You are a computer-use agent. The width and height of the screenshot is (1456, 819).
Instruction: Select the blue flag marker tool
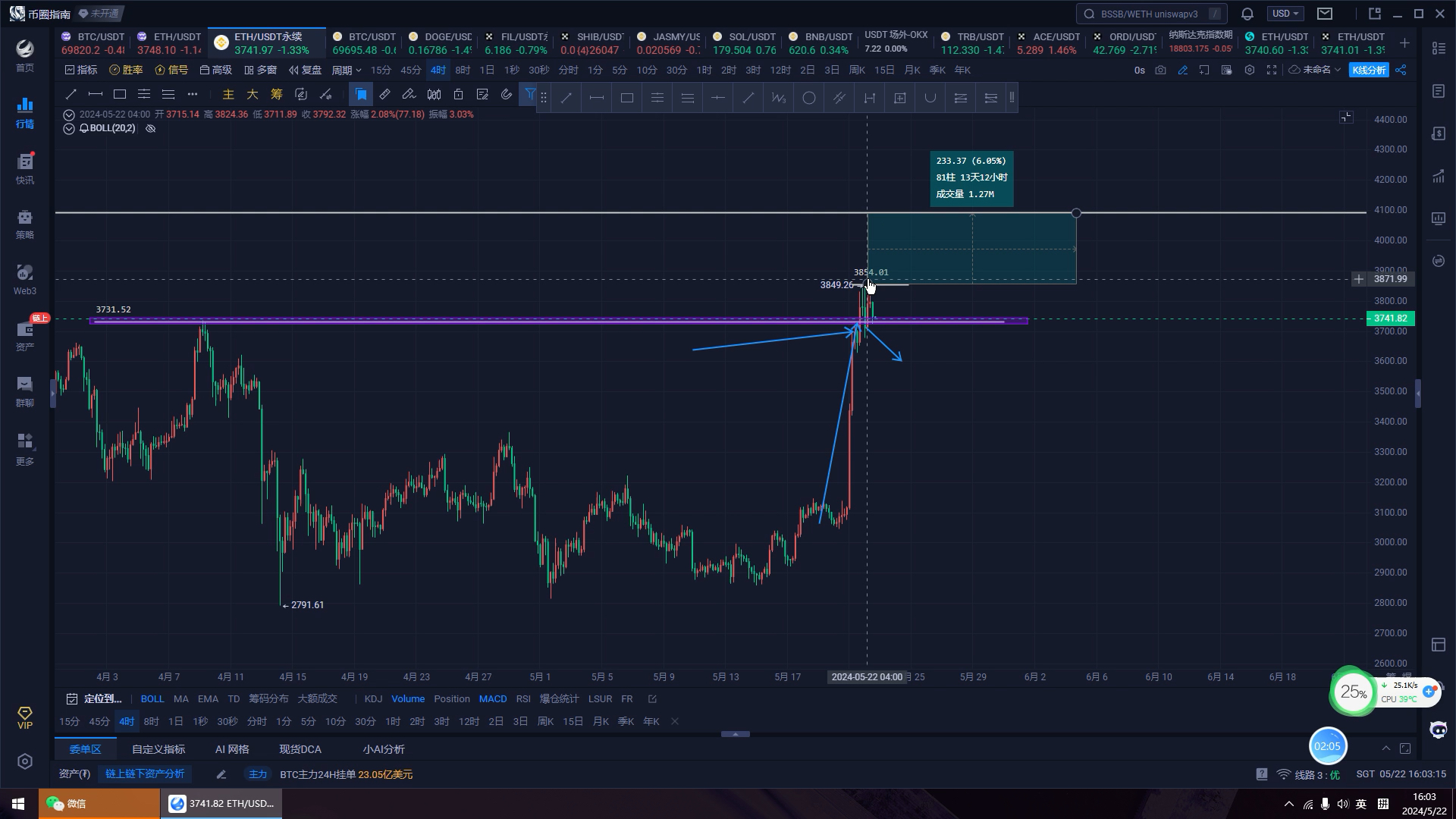pos(361,94)
